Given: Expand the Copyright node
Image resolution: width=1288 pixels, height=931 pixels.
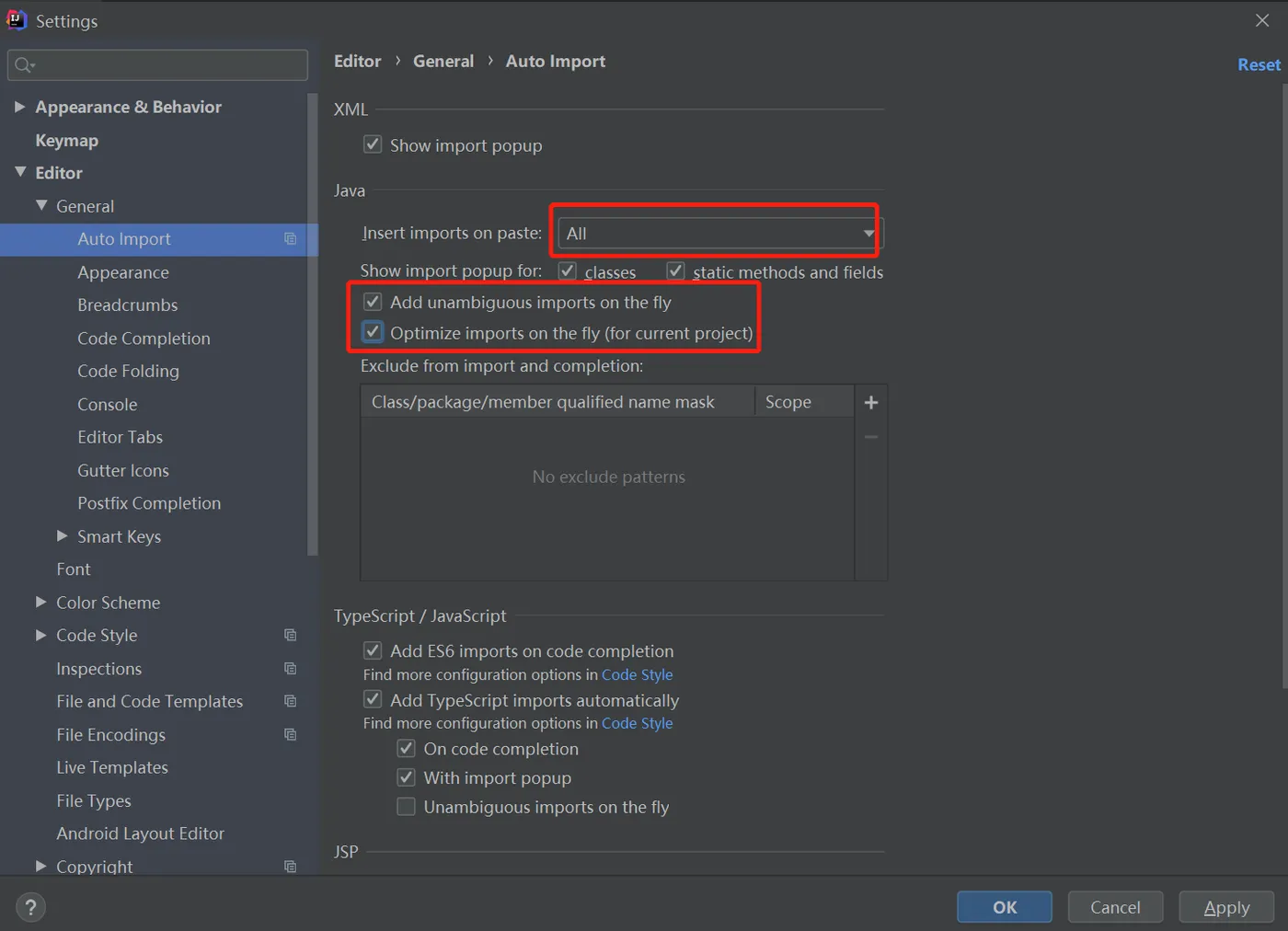Looking at the screenshot, I should pyautogui.click(x=40, y=866).
